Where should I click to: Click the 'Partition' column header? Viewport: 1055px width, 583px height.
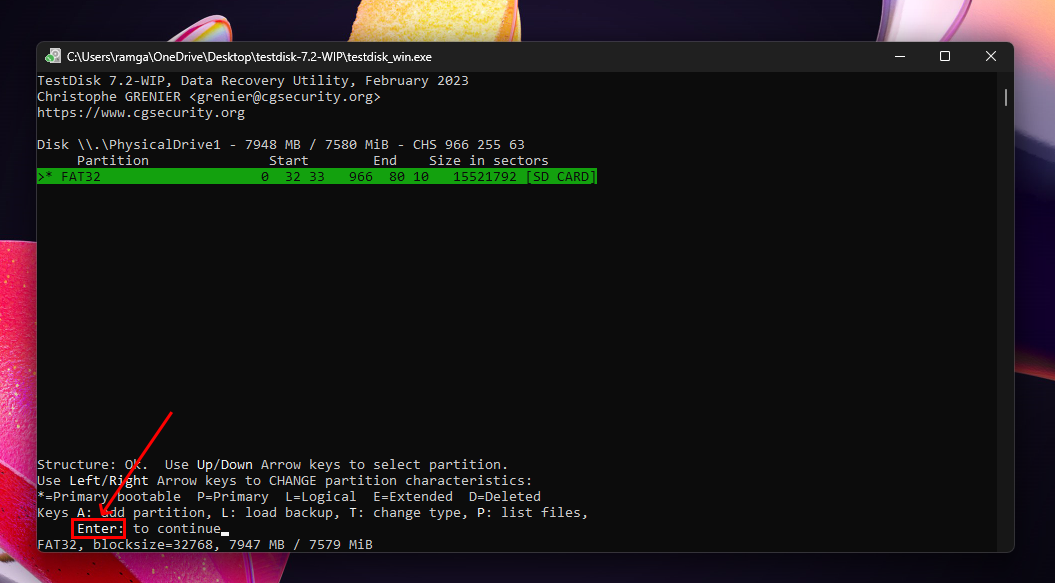[112, 160]
